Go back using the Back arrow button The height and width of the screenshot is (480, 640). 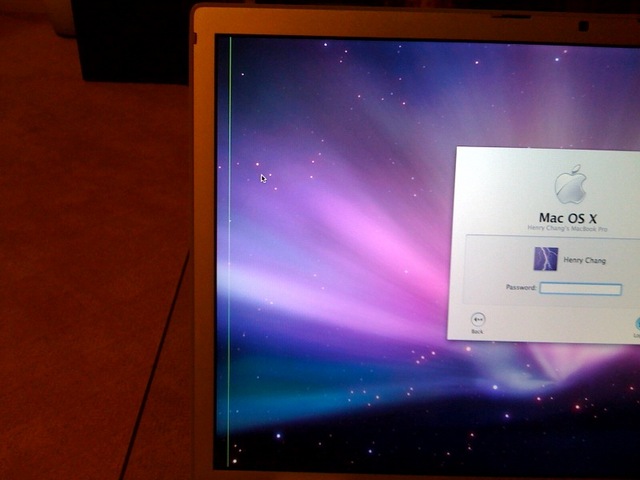click(x=478, y=319)
